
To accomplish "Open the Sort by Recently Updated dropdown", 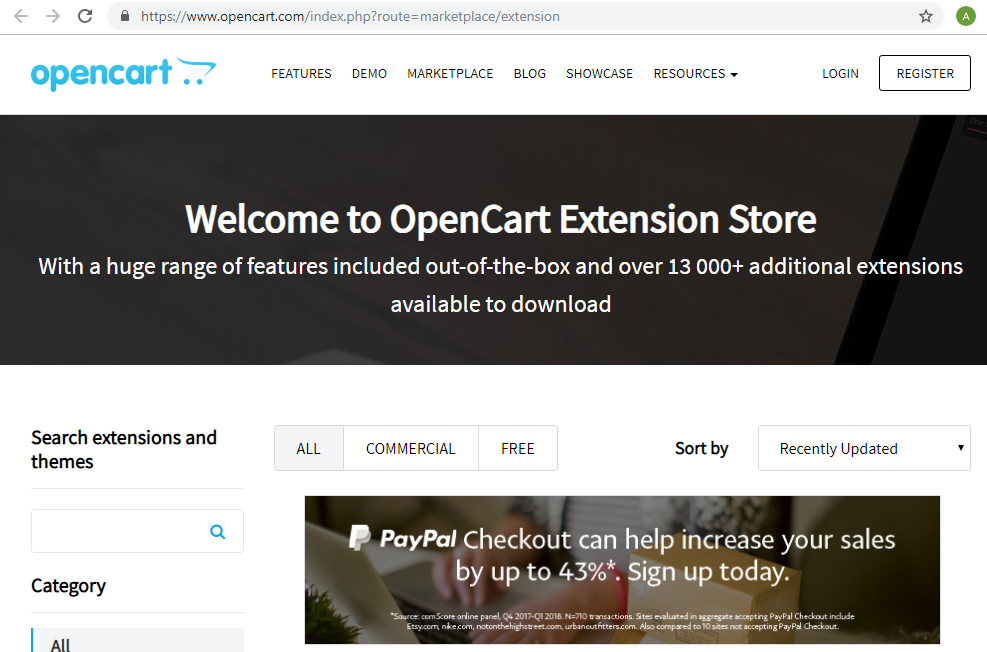I will pyautogui.click(x=864, y=448).
